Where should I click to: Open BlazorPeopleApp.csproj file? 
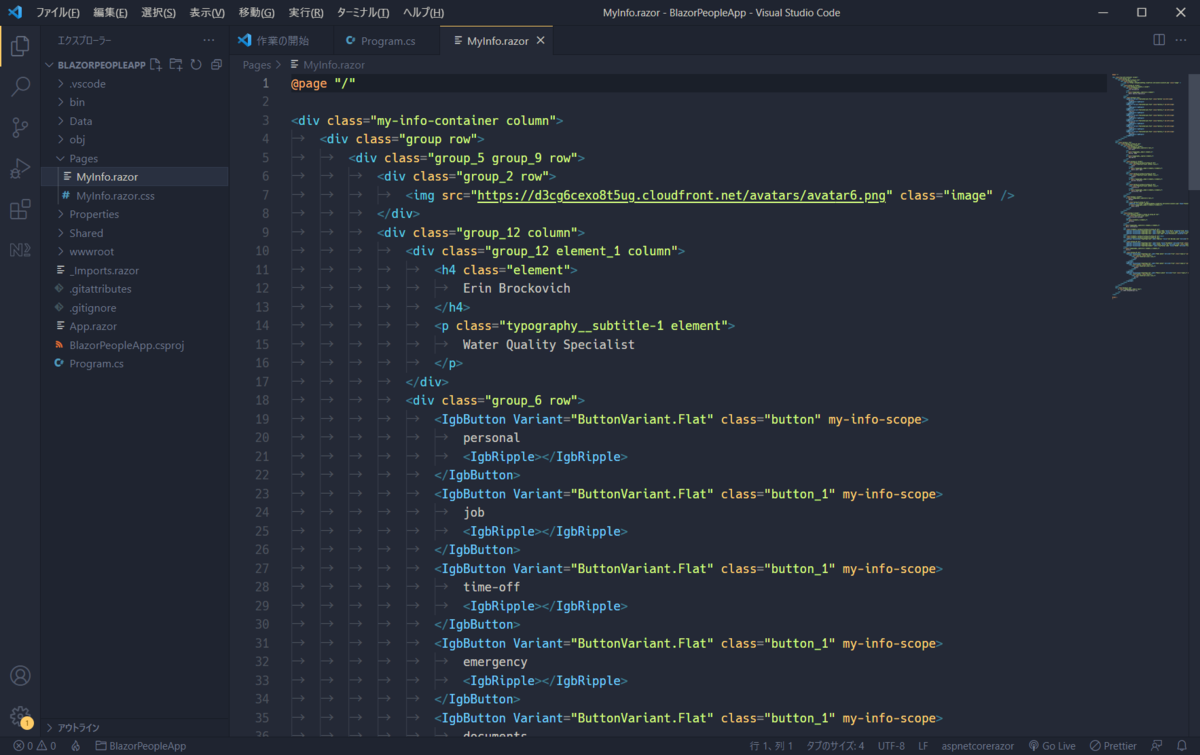126,345
